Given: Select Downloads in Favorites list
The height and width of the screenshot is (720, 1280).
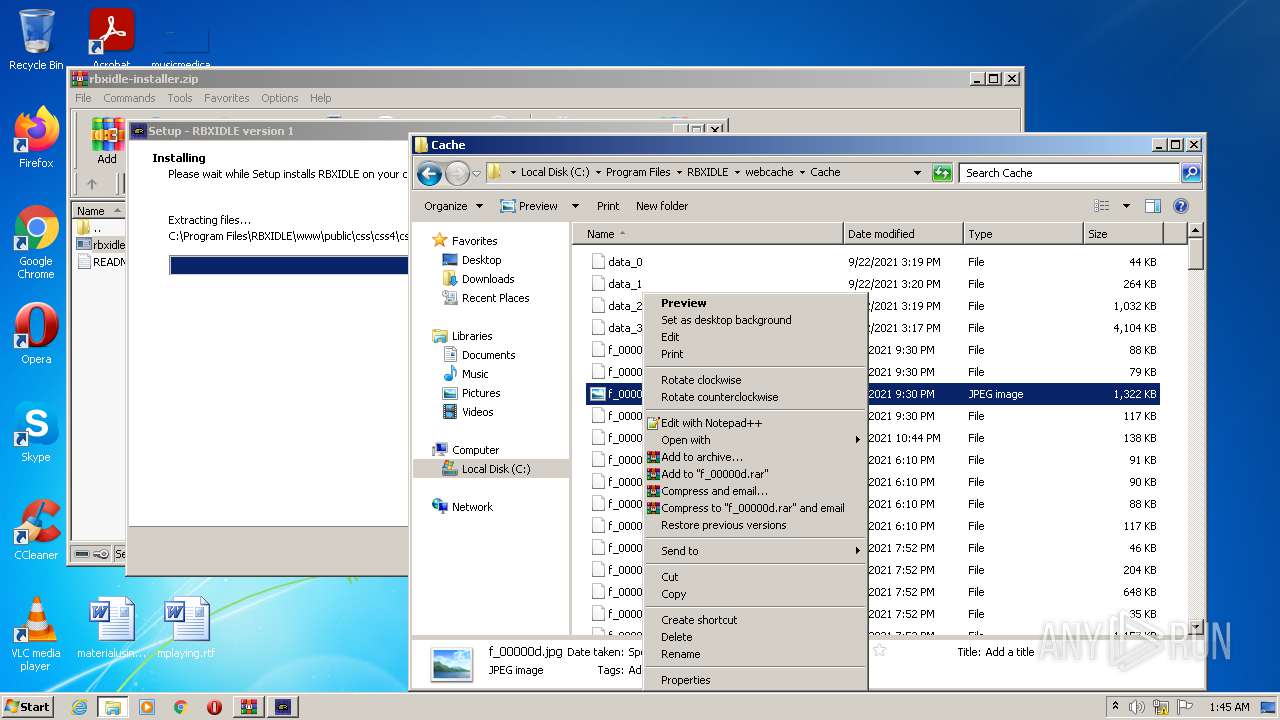Looking at the screenshot, I should tap(488, 279).
